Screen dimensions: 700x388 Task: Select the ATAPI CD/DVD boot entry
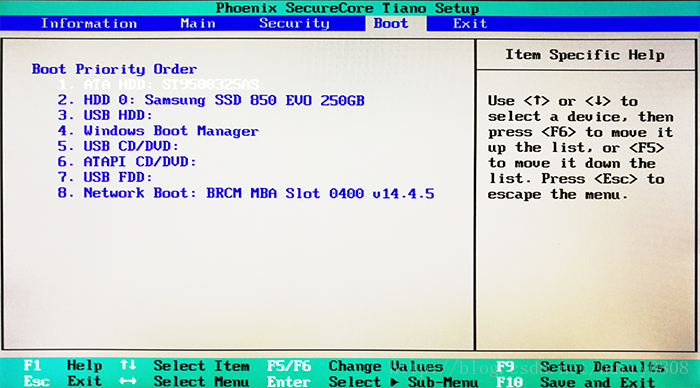coord(127,162)
